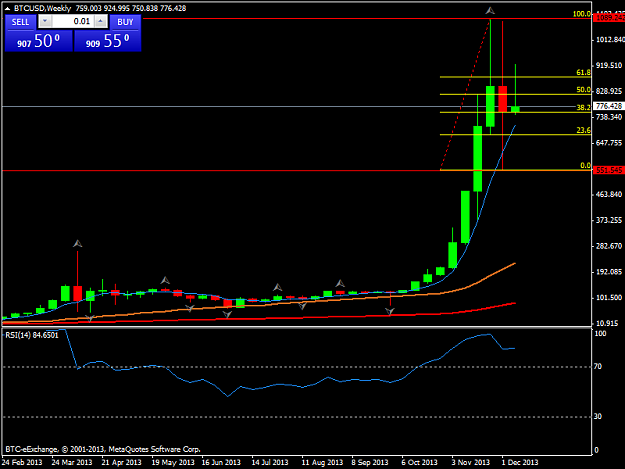
Task: Click the 0.01 volume input field
Action: coord(73,21)
